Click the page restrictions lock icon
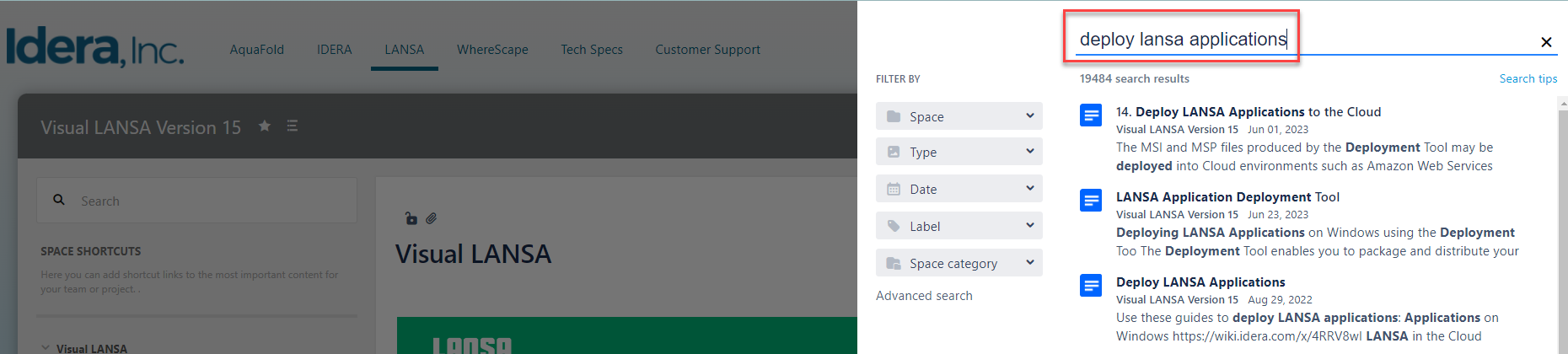This screenshot has width=1568, height=354. pos(411,218)
